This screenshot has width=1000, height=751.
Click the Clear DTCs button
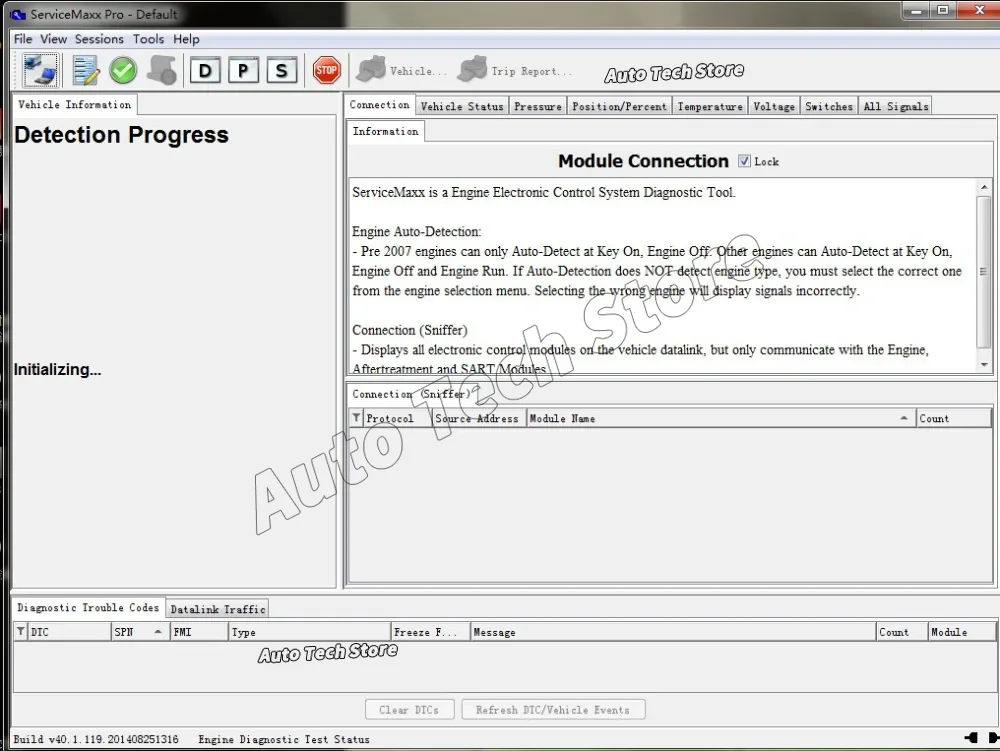point(409,710)
